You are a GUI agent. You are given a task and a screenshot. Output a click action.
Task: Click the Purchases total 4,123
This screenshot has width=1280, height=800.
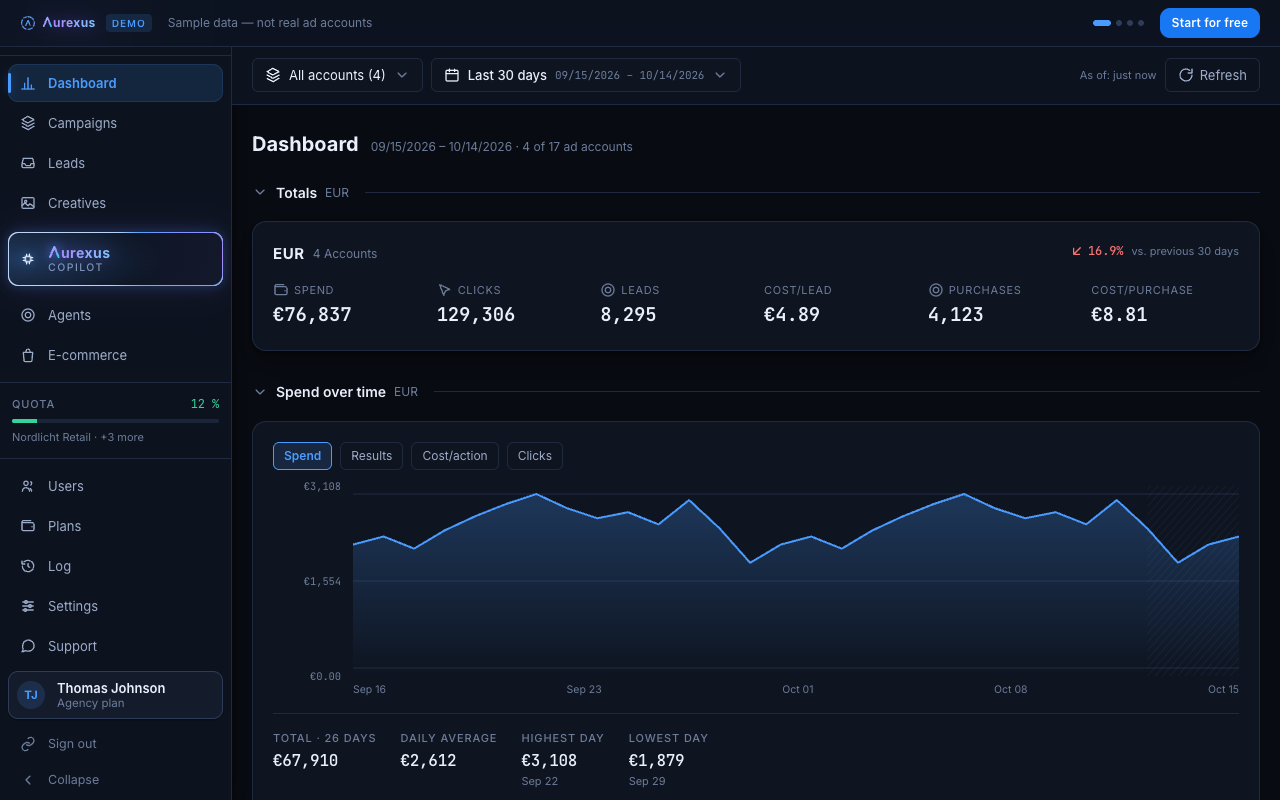click(x=956, y=315)
